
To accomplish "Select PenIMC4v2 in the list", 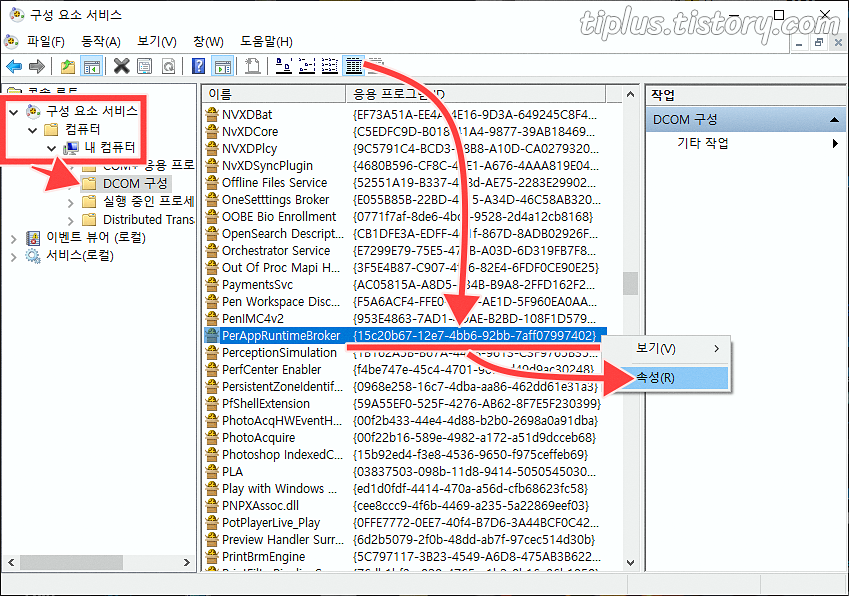I will (x=253, y=318).
